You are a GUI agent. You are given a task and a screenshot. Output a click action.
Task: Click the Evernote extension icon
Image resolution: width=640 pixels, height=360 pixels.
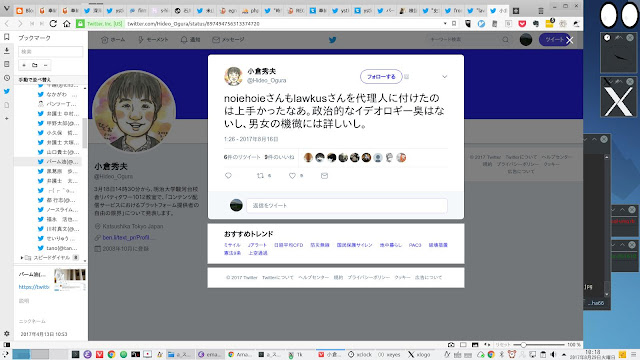click(x=536, y=24)
